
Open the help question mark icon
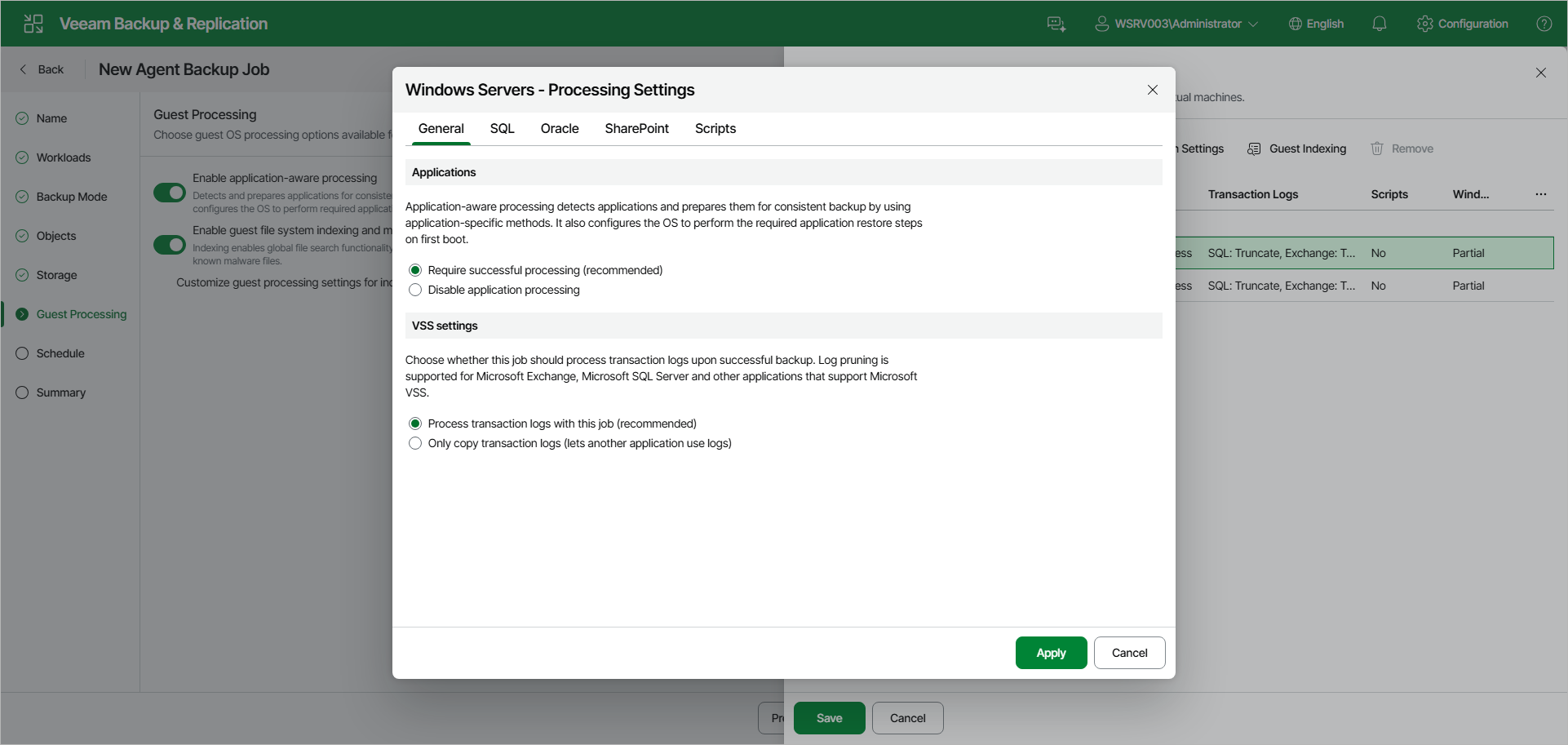tap(1544, 24)
